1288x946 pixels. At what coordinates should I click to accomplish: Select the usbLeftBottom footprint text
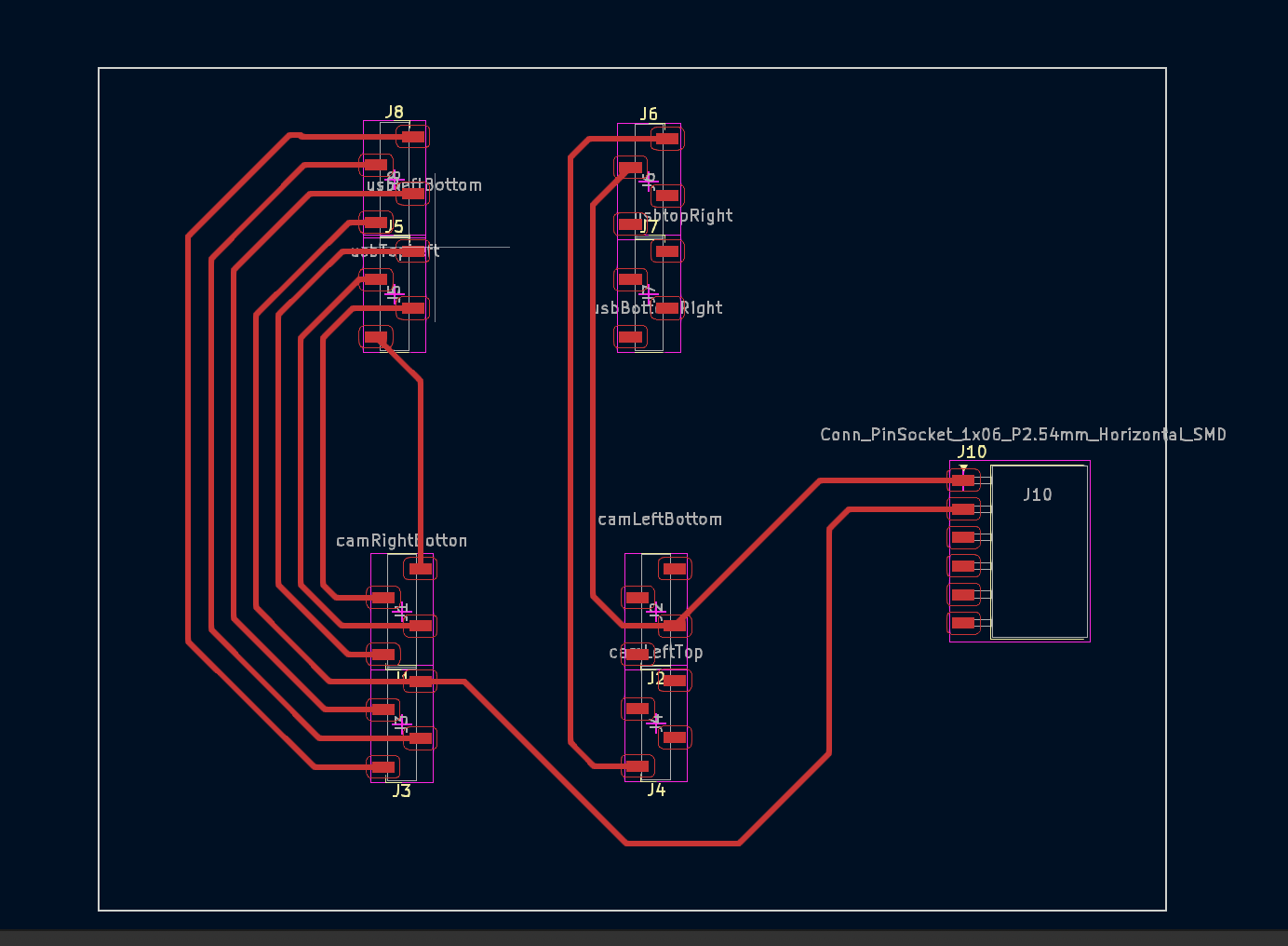tap(424, 185)
